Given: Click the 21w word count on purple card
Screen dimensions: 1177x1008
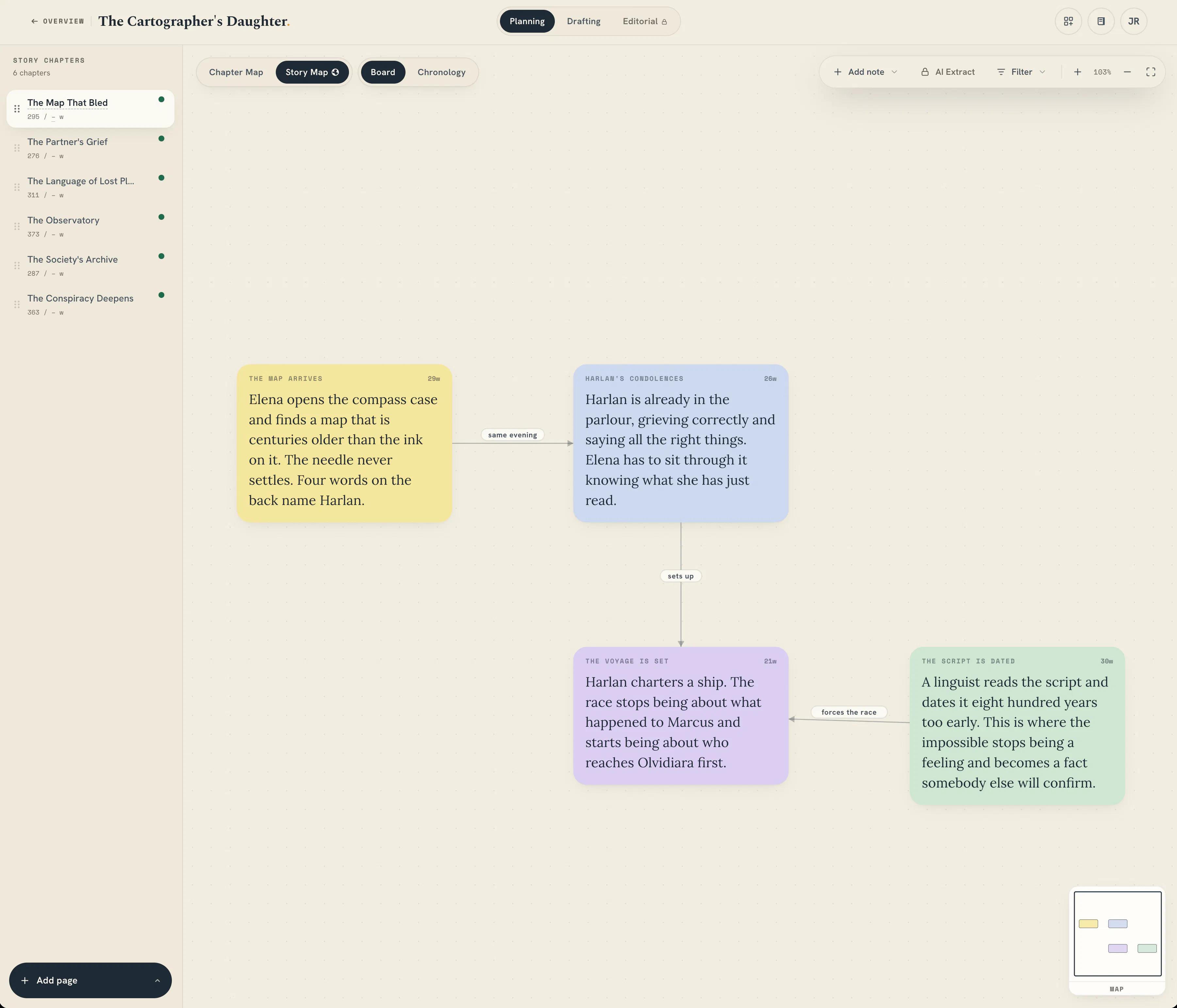Looking at the screenshot, I should tap(770, 661).
